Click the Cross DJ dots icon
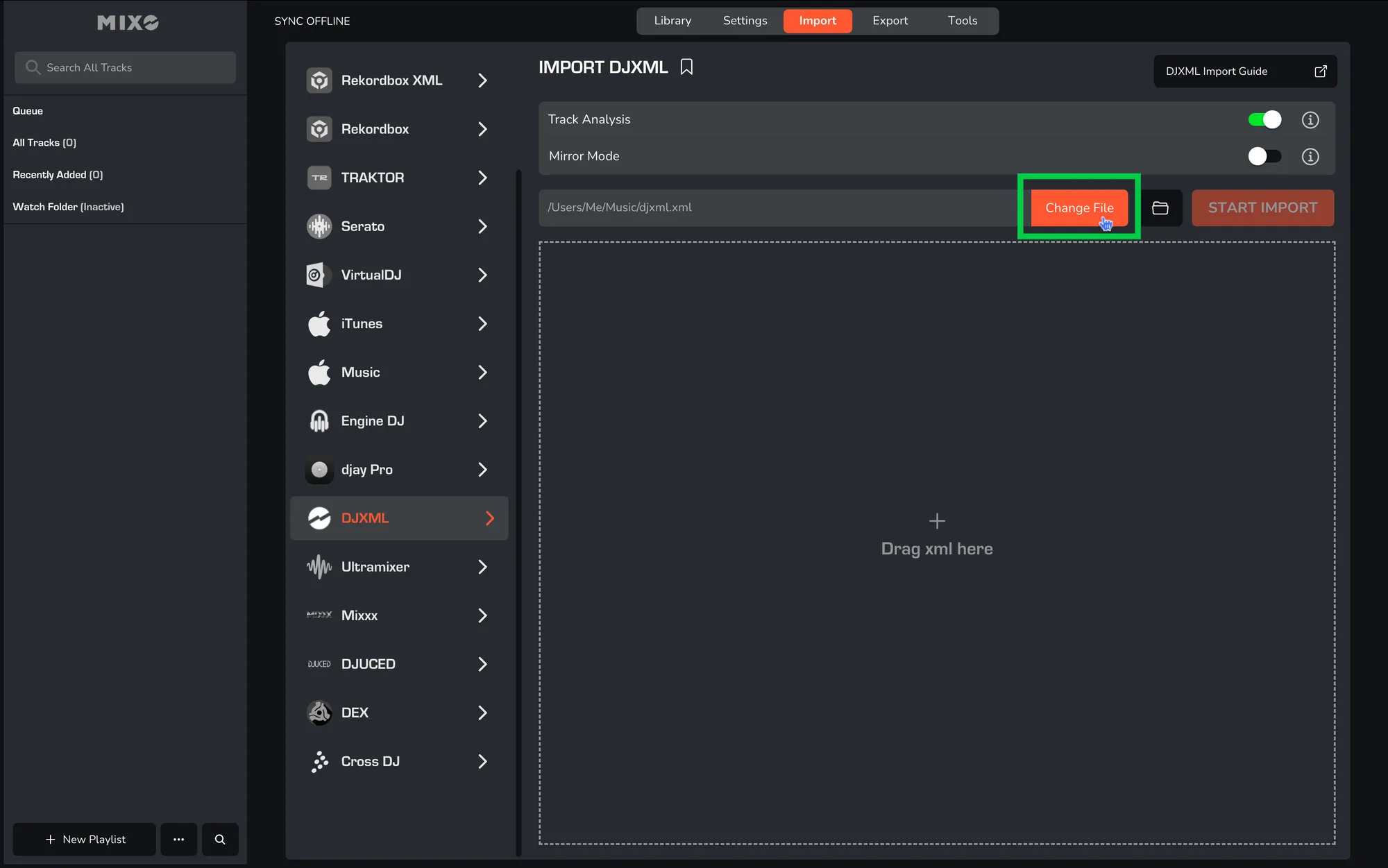This screenshot has width=1388, height=868. (319, 761)
